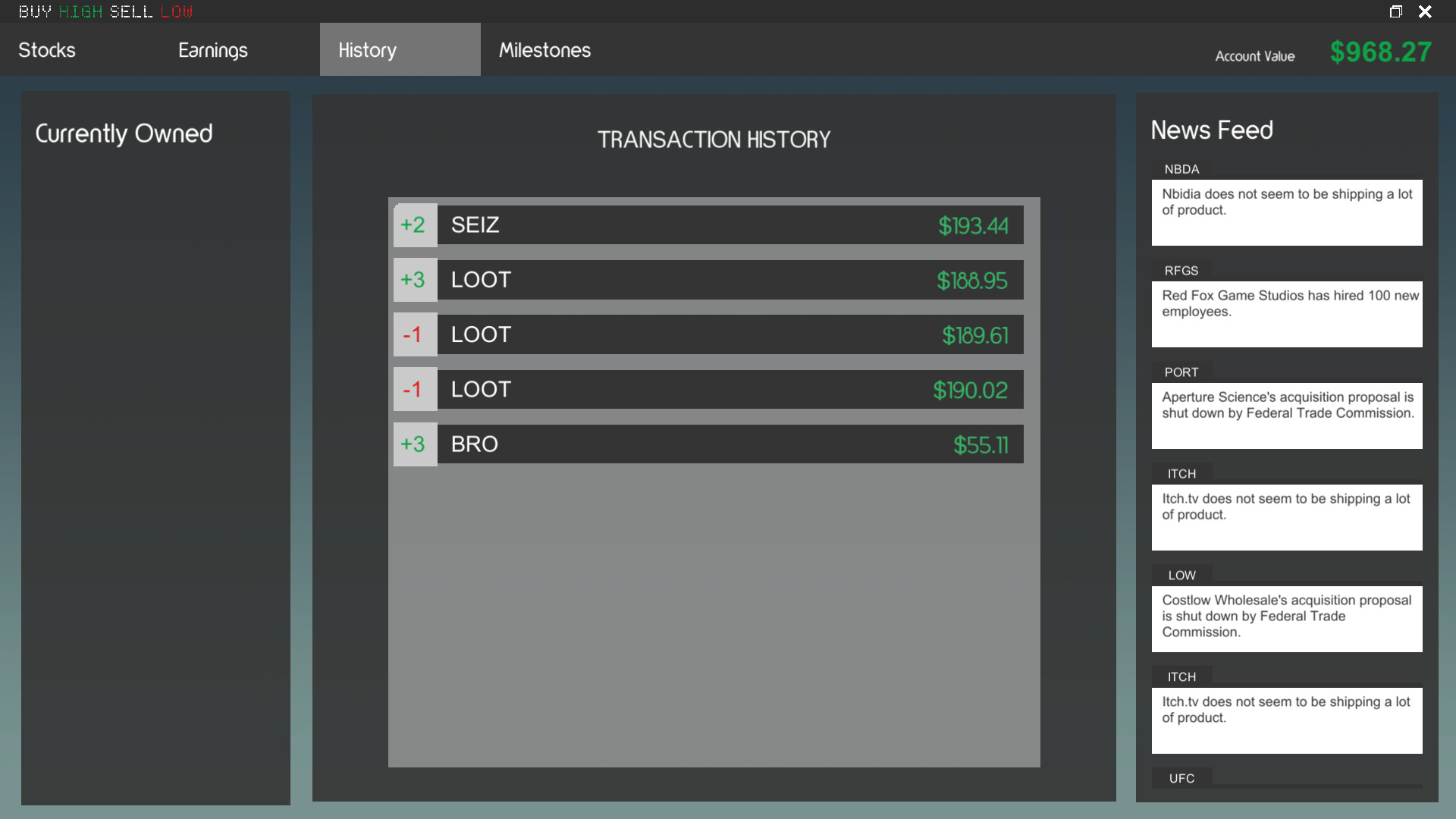This screenshot has width=1456, height=819.
Task: Click the +2 badge for SEIZ
Action: pyautogui.click(x=414, y=225)
